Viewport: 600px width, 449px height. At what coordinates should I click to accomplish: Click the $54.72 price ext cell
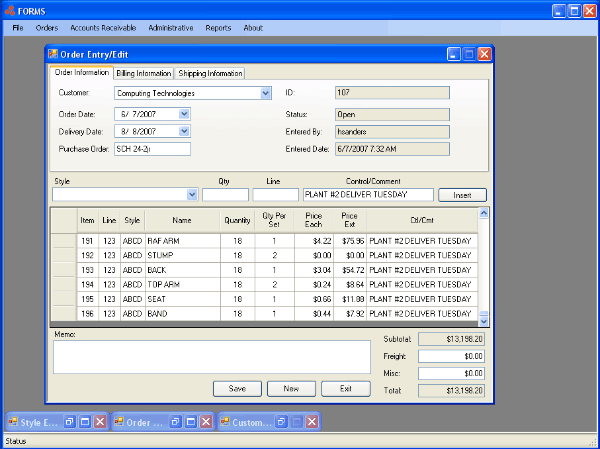[x=350, y=270]
